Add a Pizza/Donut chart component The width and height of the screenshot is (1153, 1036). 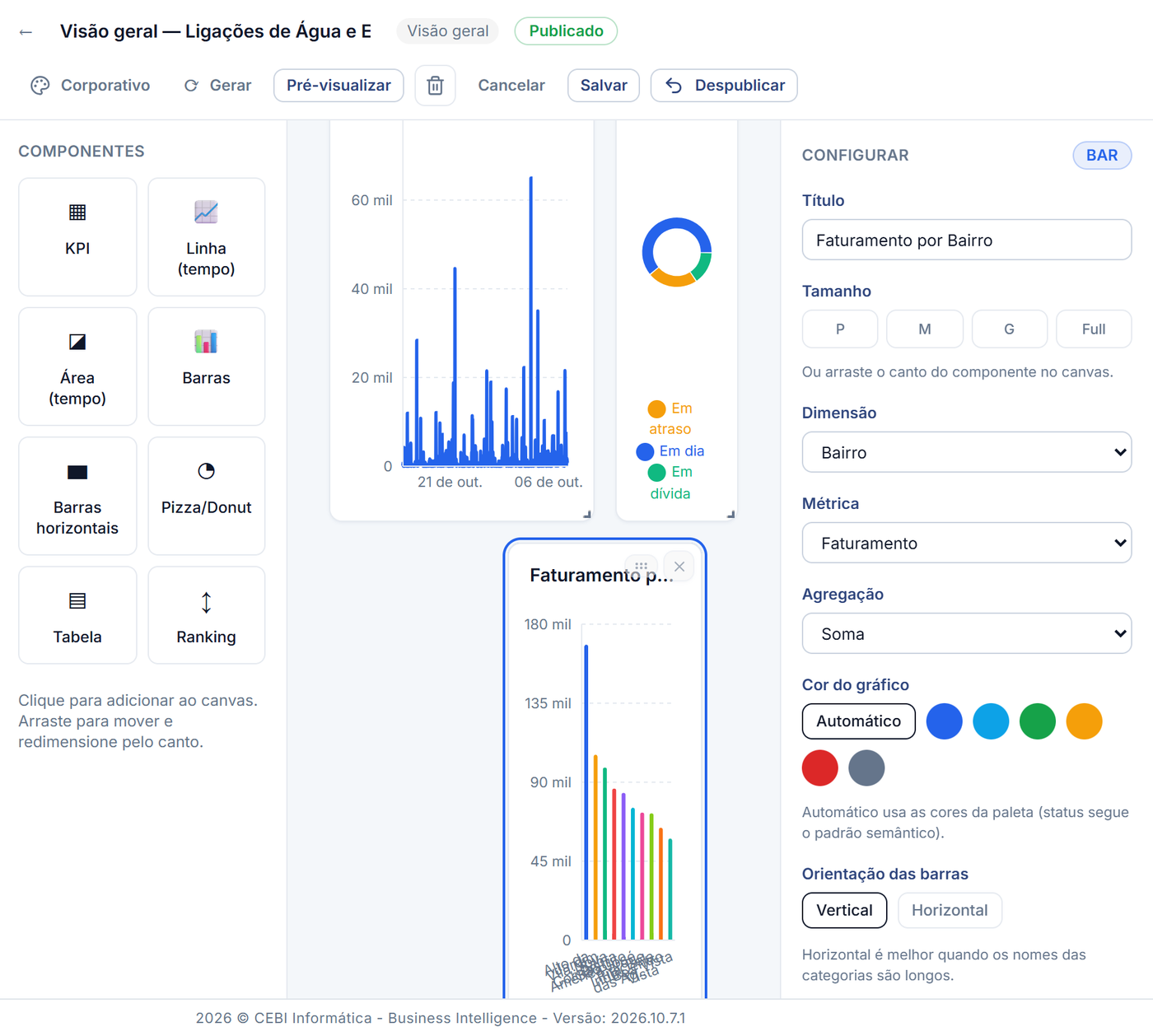tap(206, 496)
